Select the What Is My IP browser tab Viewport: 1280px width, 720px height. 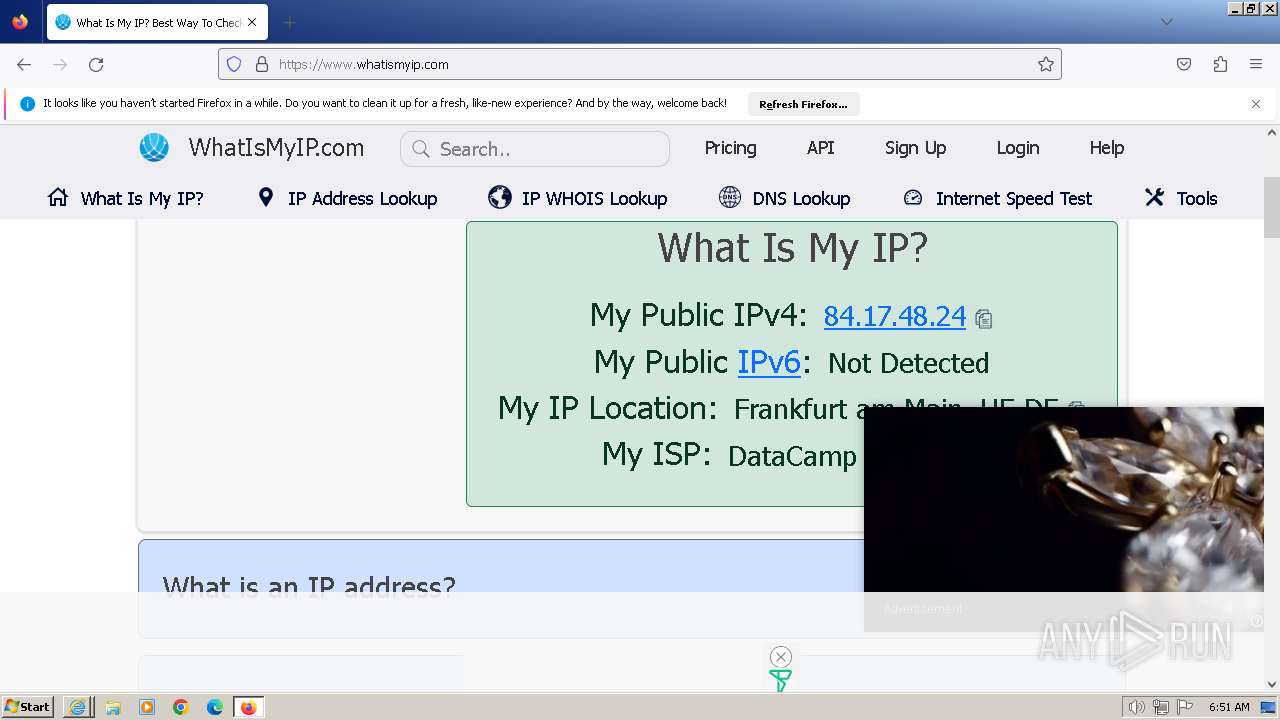tap(155, 22)
